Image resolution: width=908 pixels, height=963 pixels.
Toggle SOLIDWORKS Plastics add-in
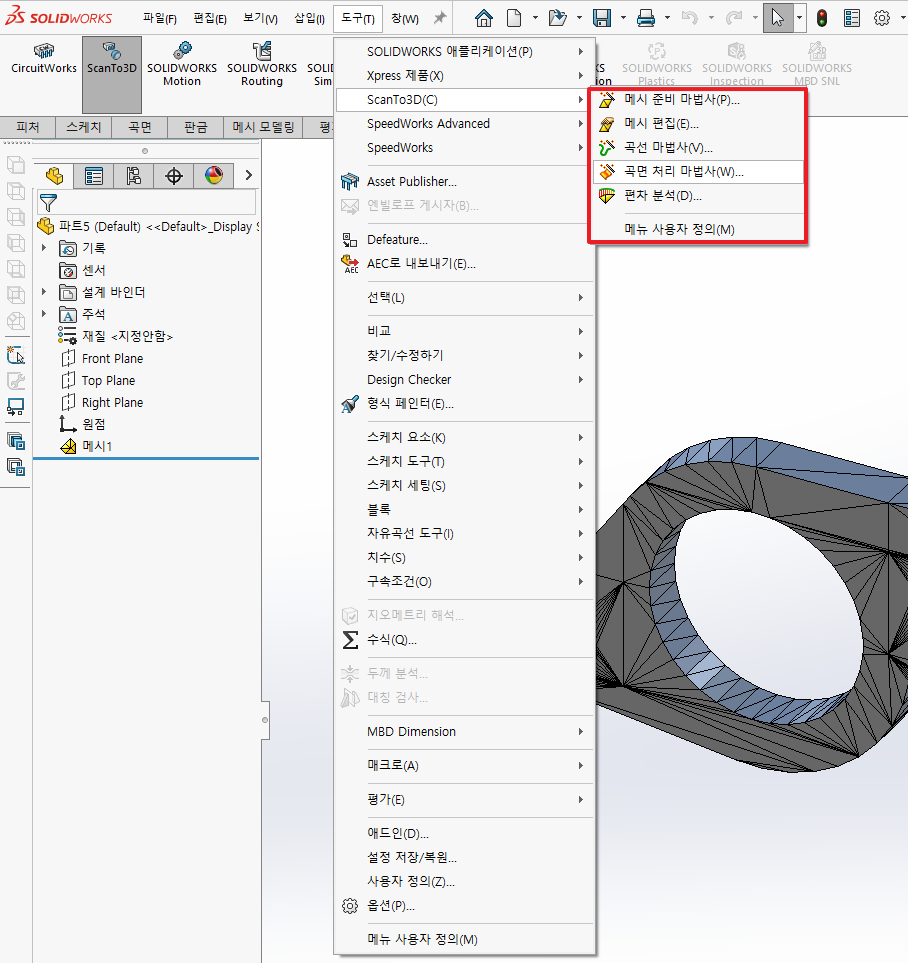[657, 64]
